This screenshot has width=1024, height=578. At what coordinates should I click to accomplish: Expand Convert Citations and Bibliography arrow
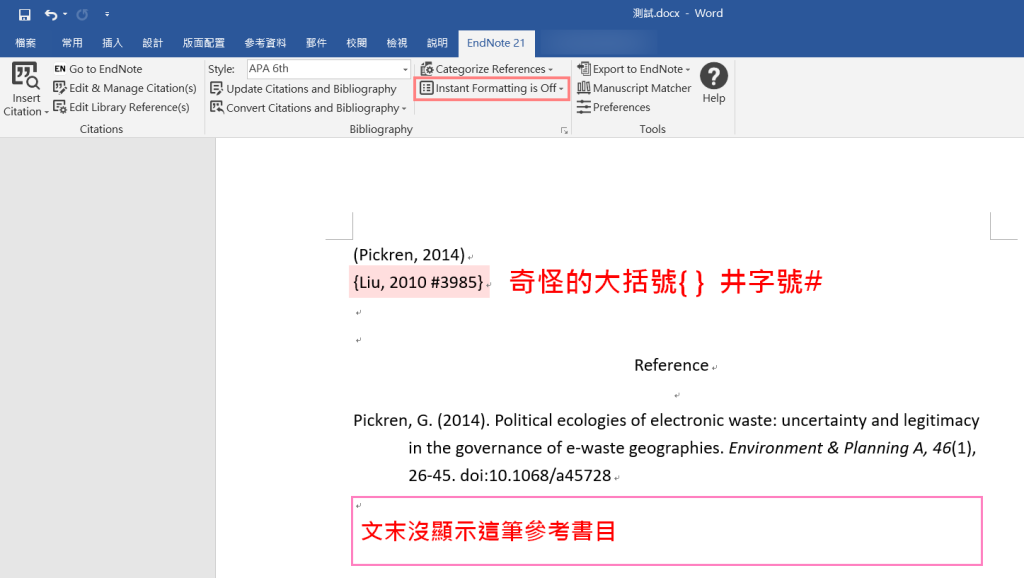tap(404, 108)
